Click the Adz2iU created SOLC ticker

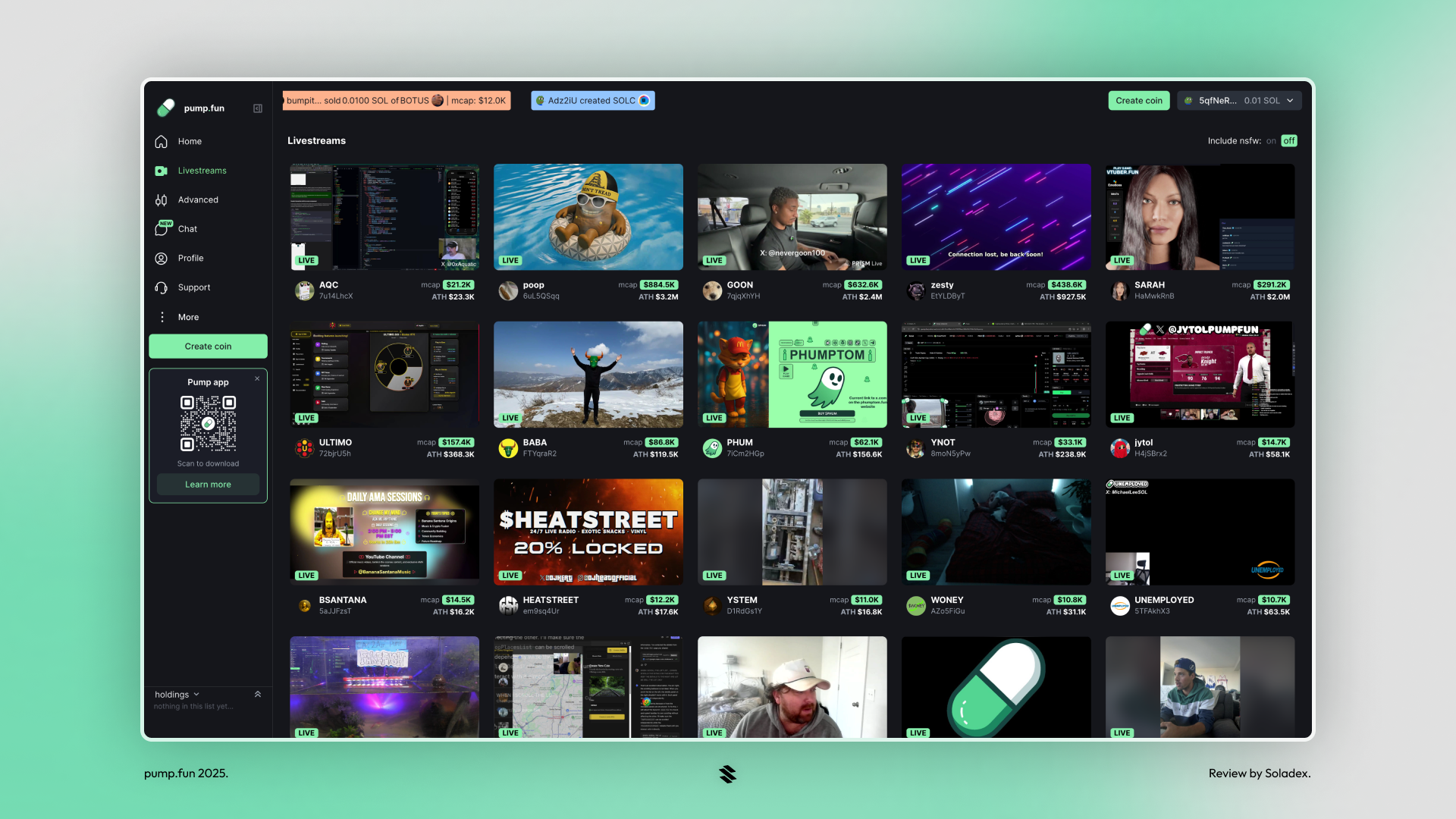(593, 101)
